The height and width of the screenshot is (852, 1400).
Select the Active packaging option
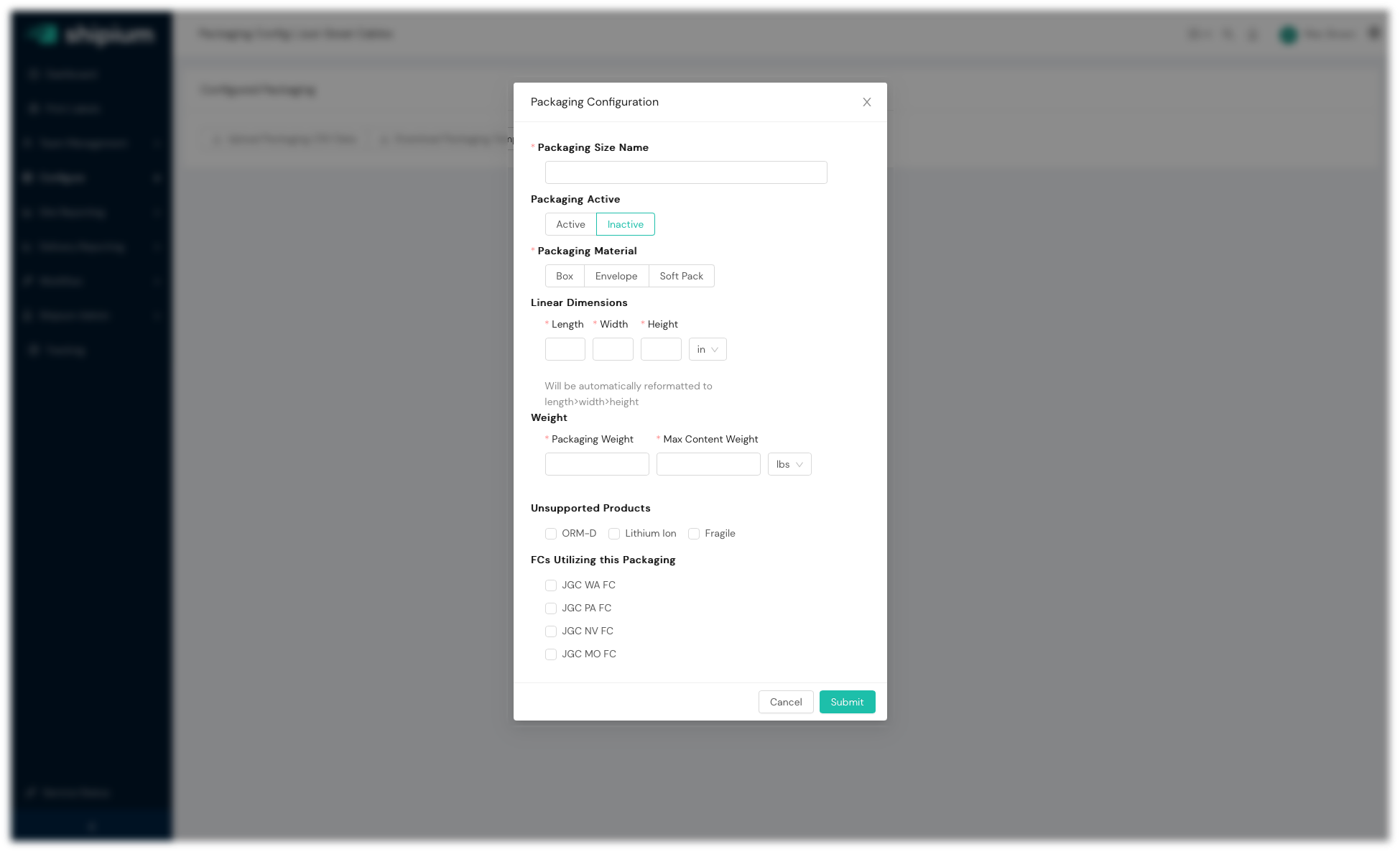570,224
